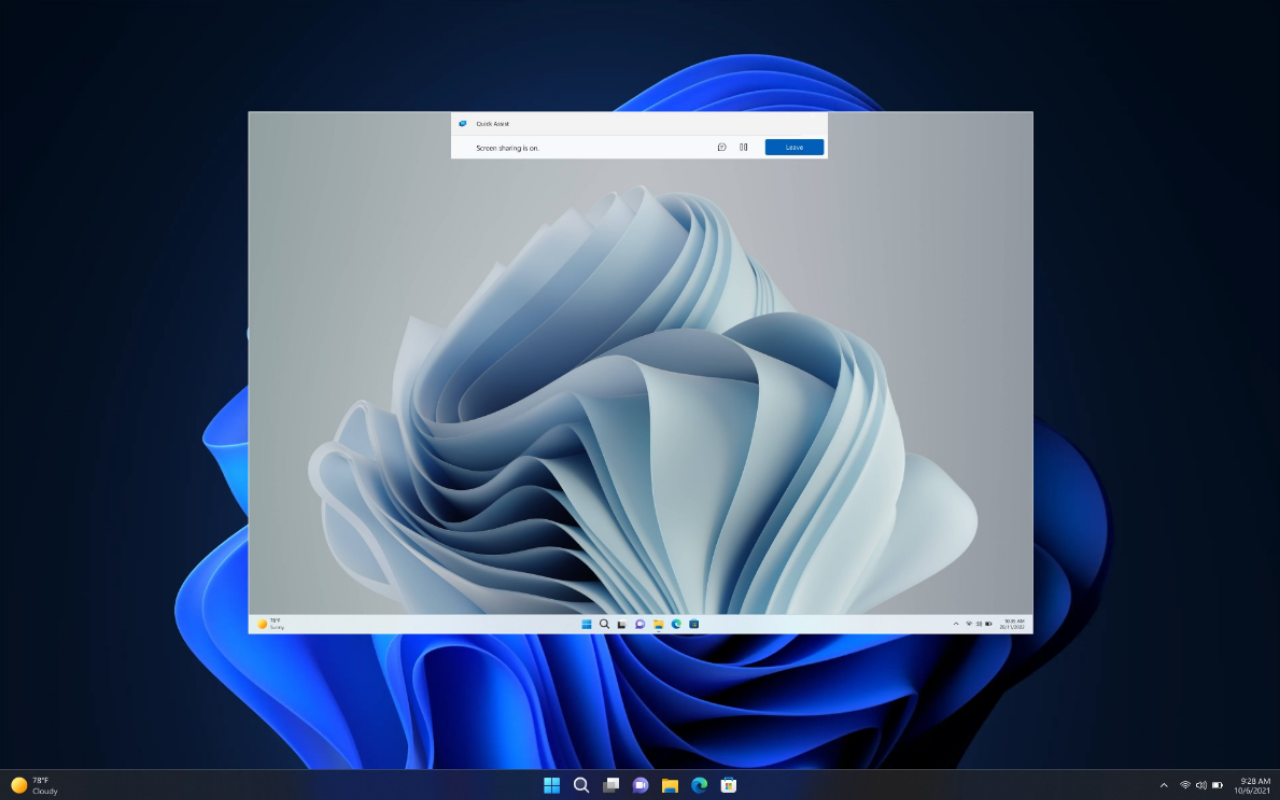Click the Leave button in Quick Assist
1280x800 pixels.
click(x=794, y=147)
